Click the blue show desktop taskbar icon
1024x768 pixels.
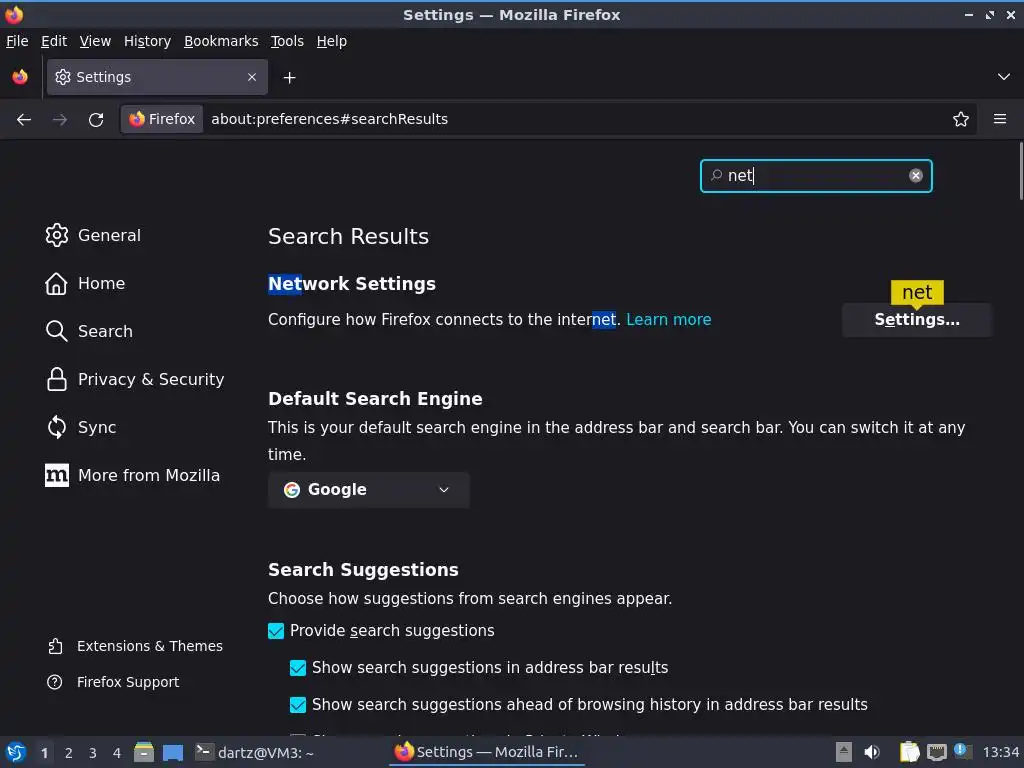(x=173, y=752)
